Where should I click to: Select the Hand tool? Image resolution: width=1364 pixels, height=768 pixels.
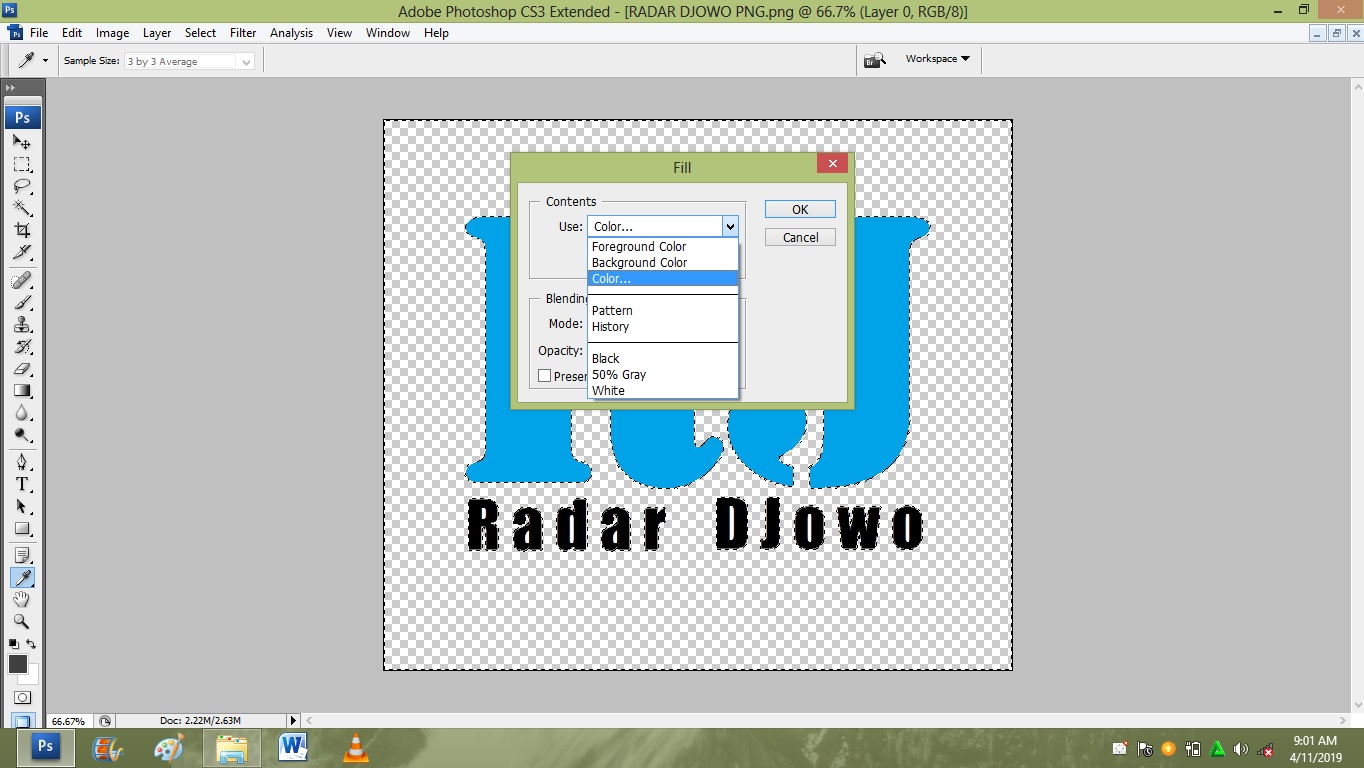(22, 599)
